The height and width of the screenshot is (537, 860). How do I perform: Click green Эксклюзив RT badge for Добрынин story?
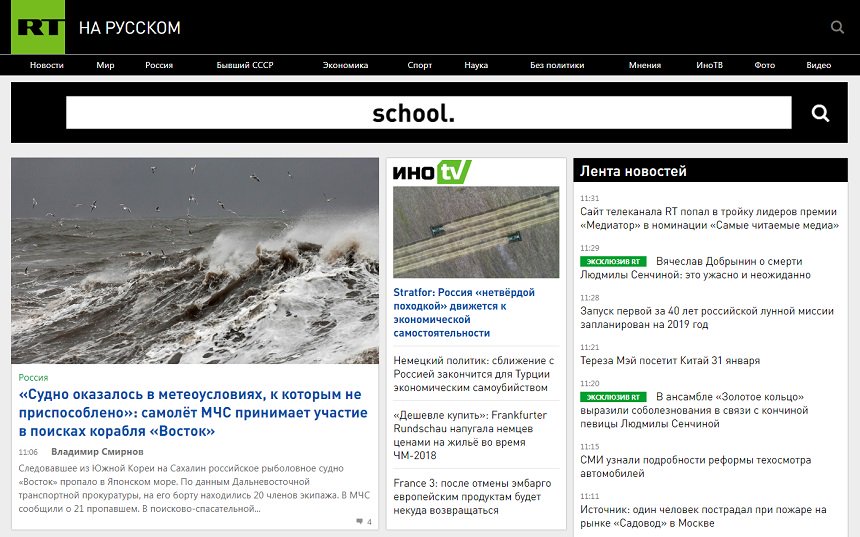pyautogui.click(x=613, y=261)
